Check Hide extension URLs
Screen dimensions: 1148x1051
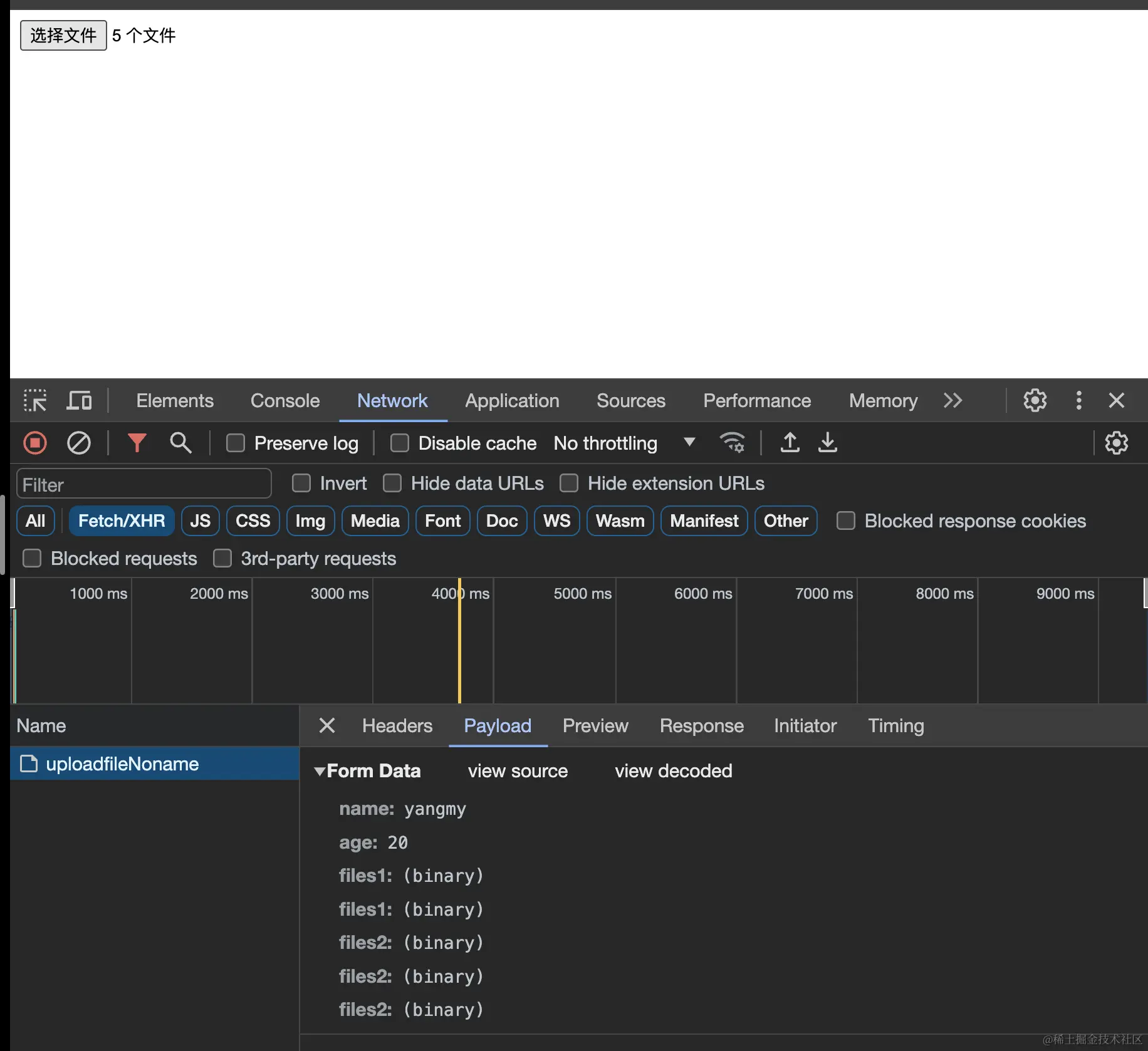click(569, 483)
